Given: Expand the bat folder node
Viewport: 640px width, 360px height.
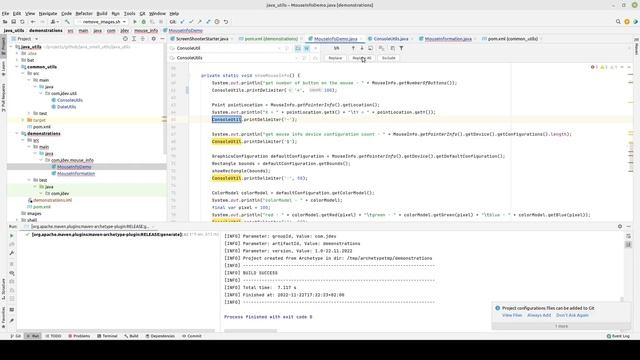Looking at the screenshot, I should click(x=17, y=60).
